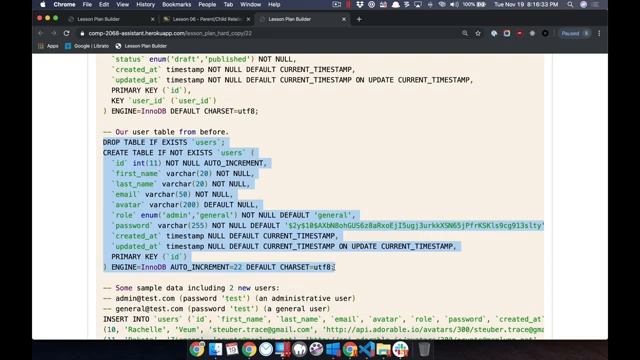
Task: Open the Windows logo app in dock
Action: coord(333,349)
